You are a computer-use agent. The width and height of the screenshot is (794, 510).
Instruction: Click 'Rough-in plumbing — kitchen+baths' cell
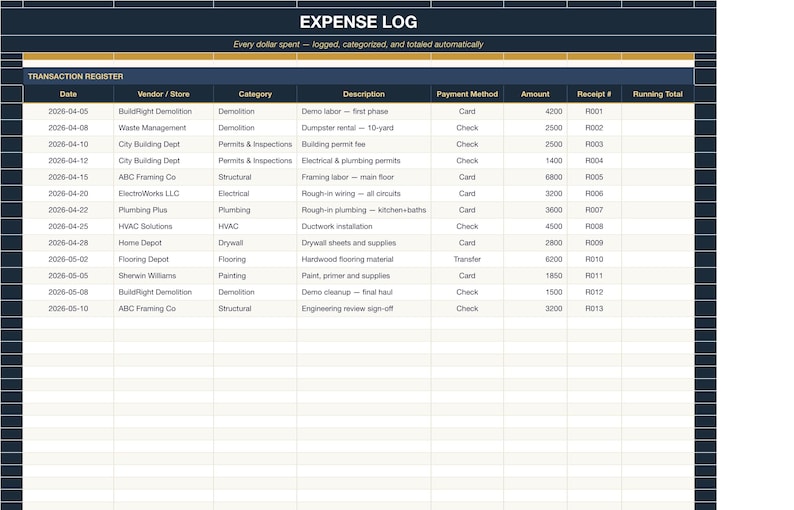(364, 210)
